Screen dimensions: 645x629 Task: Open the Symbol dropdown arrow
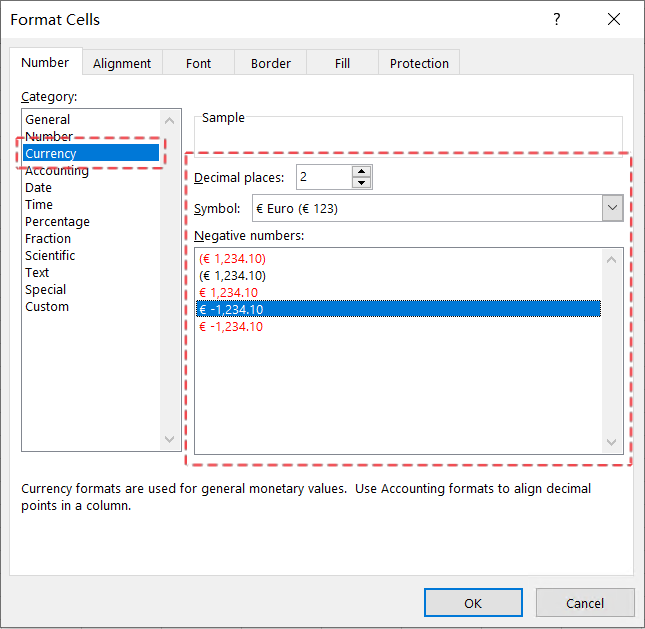(x=612, y=208)
